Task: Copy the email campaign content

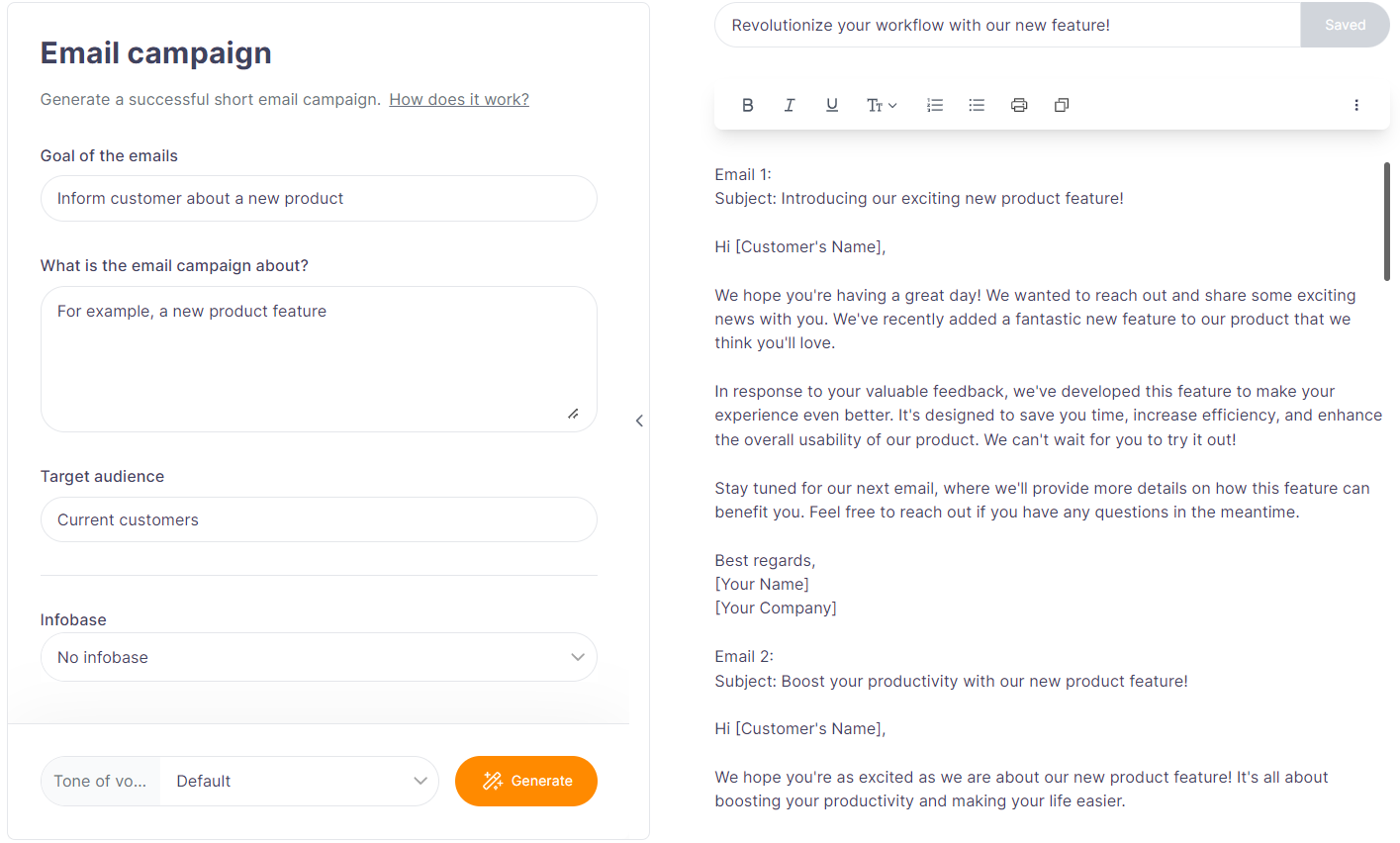Action: tap(1062, 105)
